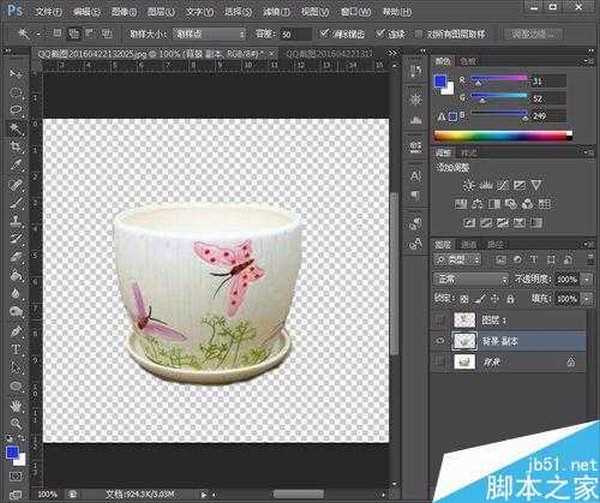Image resolution: width=600 pixels, height=503 pixels.
Task: Select the Hand tool
Action: tap(15, 407)
